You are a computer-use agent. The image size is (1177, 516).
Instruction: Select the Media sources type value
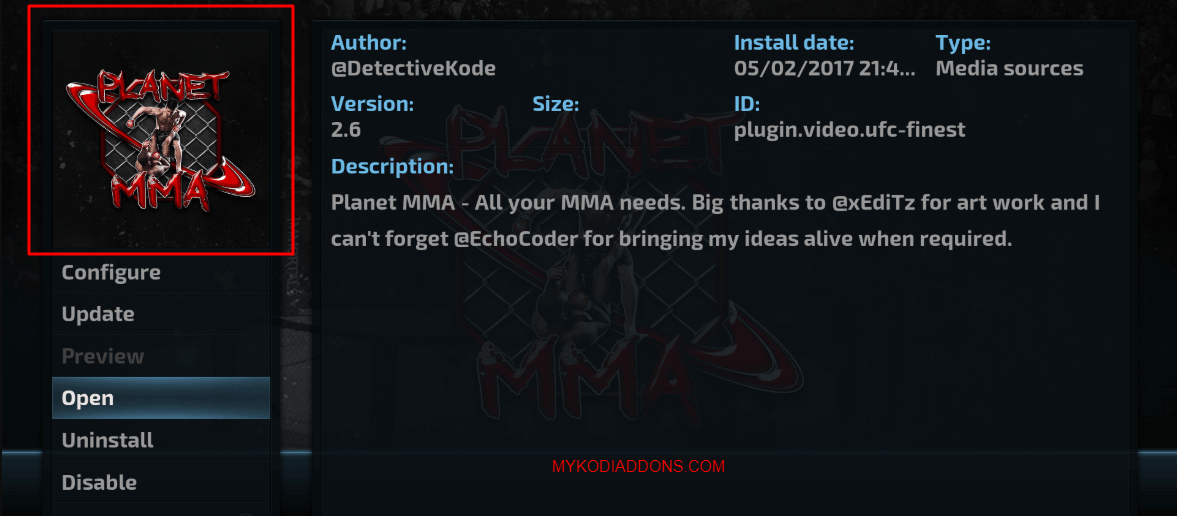coord(1010,68)
